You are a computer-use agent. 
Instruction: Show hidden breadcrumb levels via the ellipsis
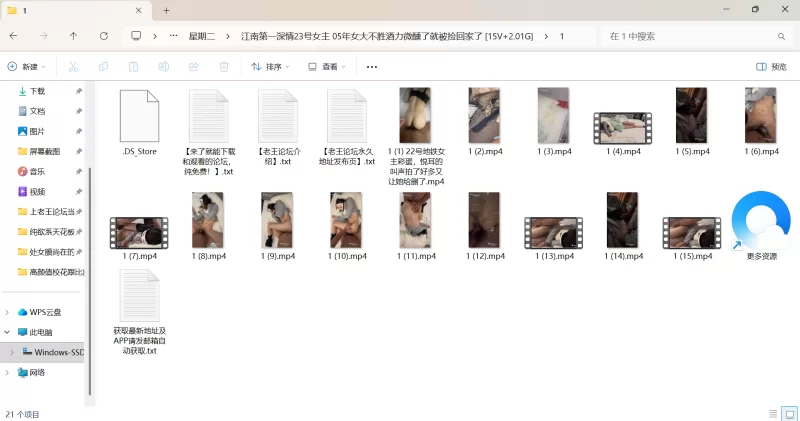click(173, 36)
